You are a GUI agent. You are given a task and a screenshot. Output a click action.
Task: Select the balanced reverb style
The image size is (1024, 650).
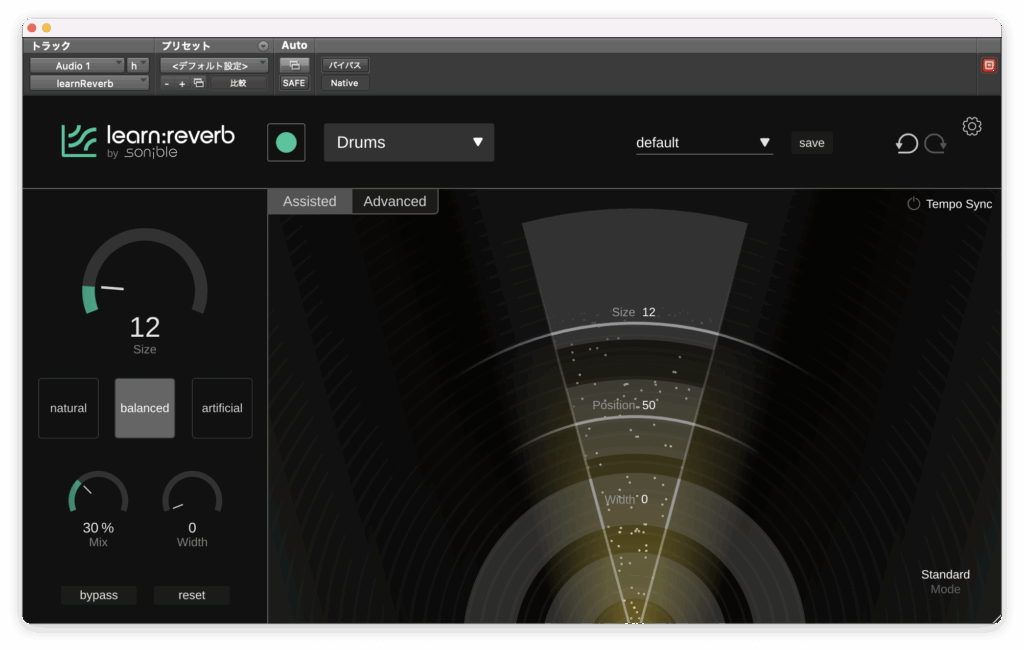tap(145, 408)
